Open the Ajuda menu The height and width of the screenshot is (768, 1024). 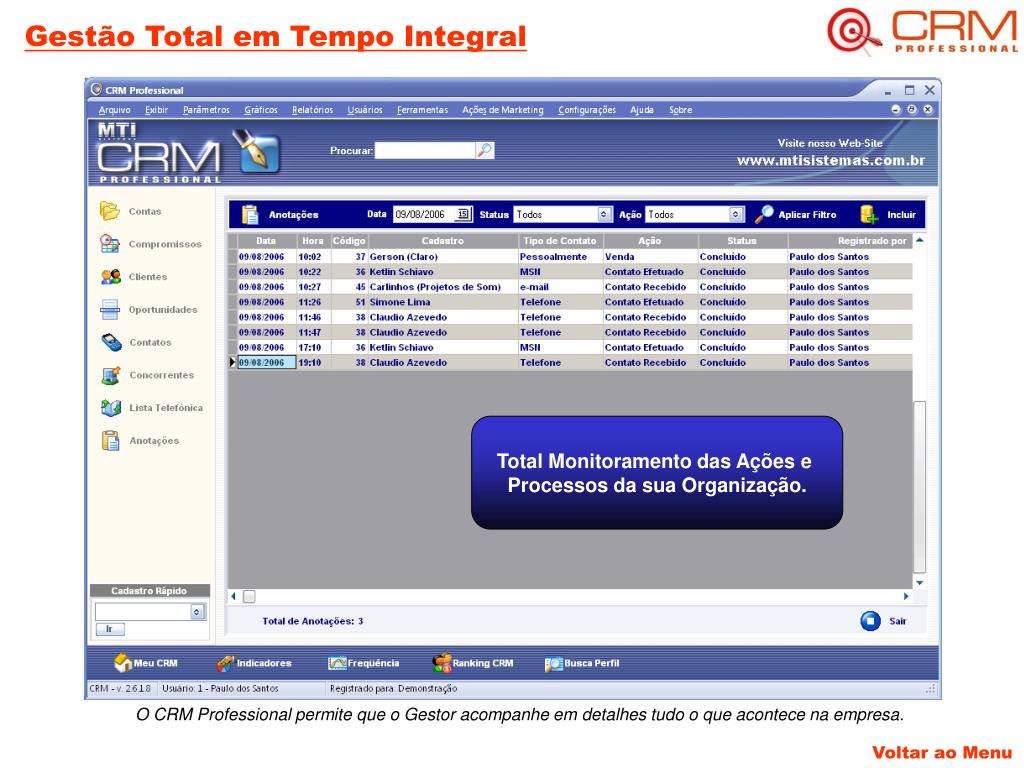pos(641,110)
